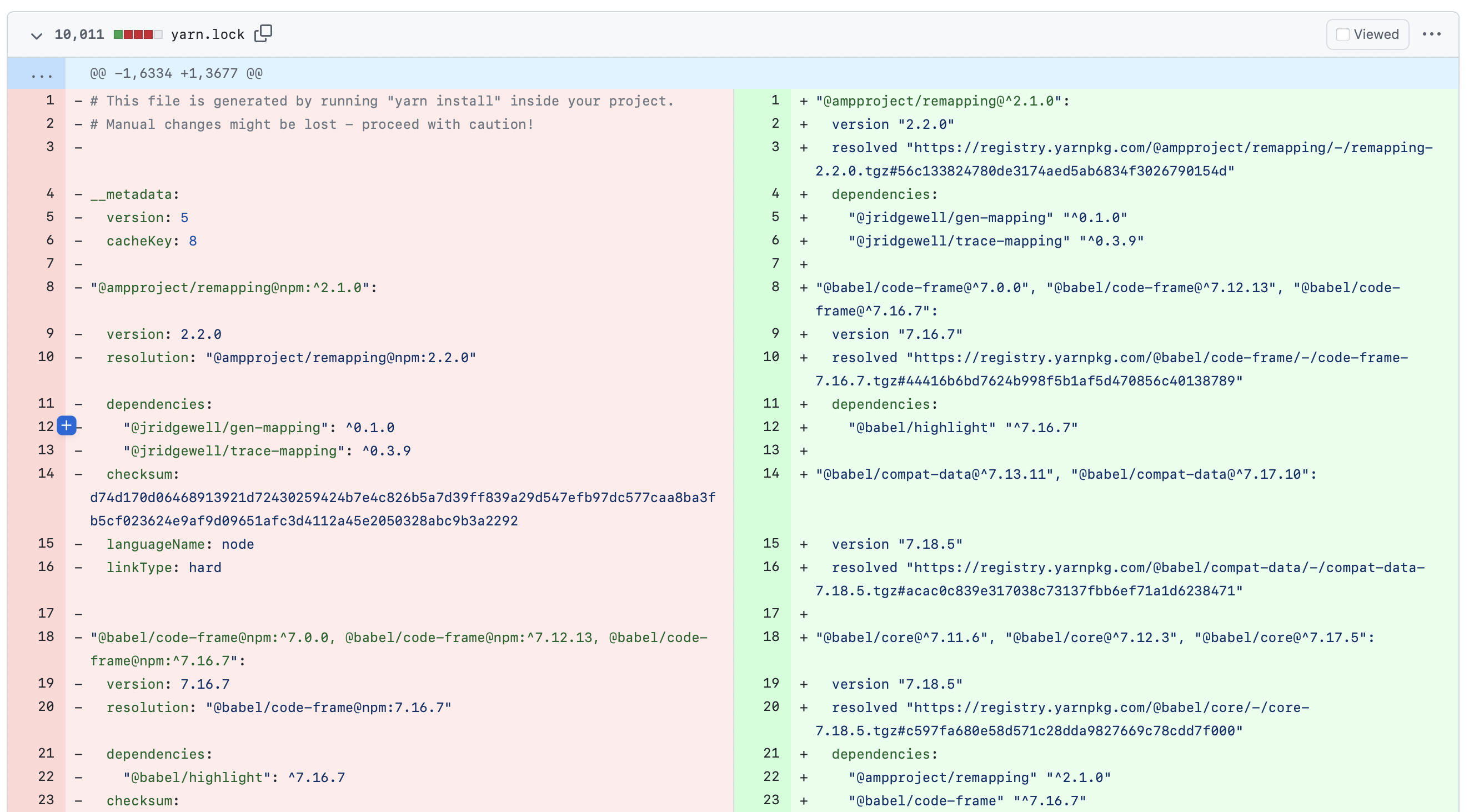Click the hunk header @@ -1,6334 +1,3677 @@
This screenshot has width=1474, height=812.
pos(176,74)
